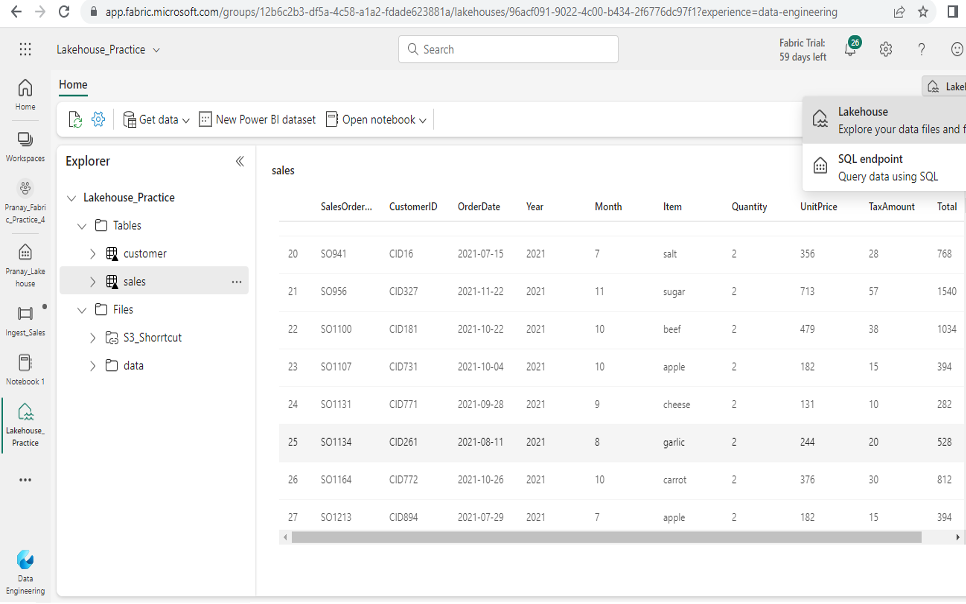Open browser side panel icon
Screen dimensions: 966x604
tap(952, 12)
